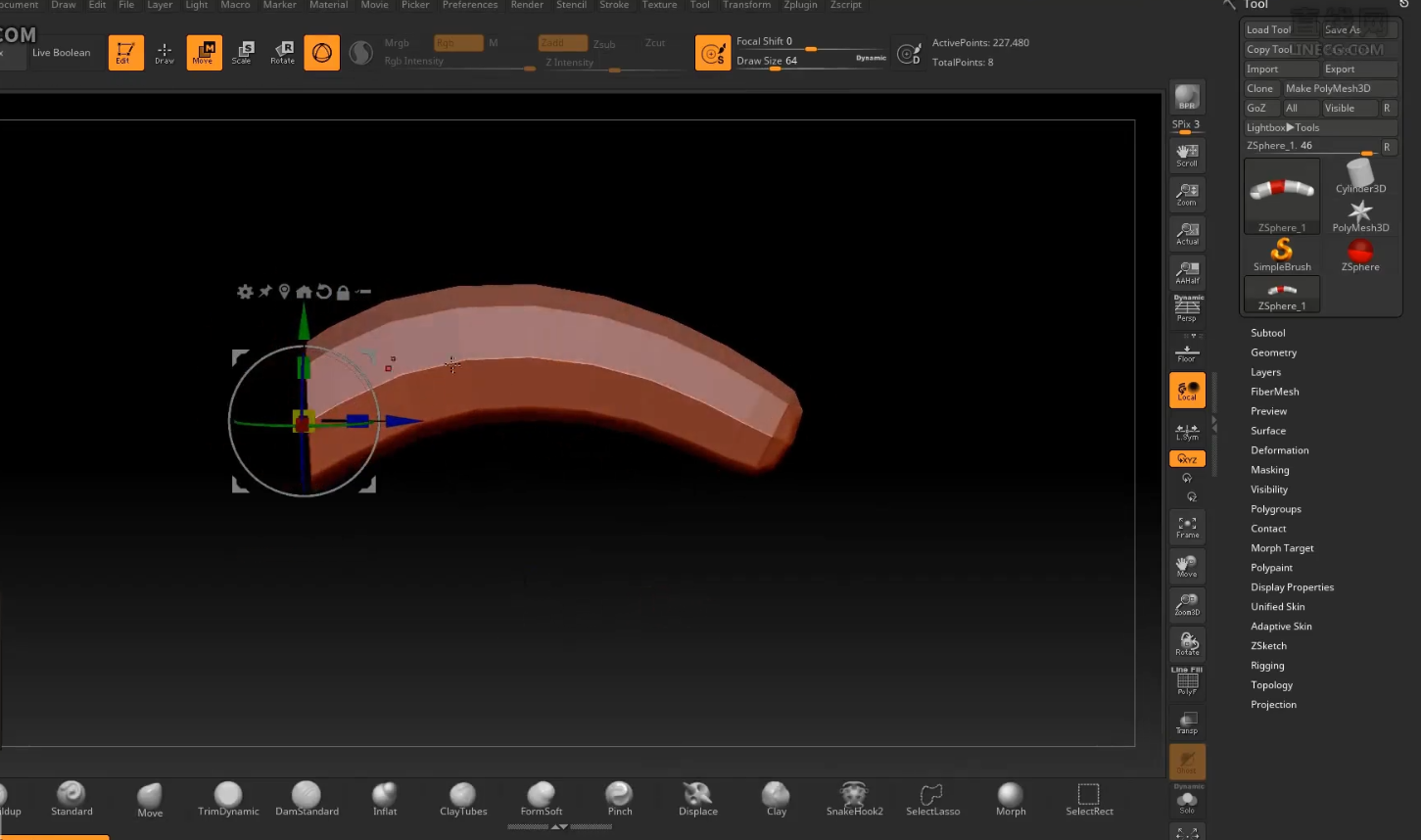The height and width of the screenshot is (840, 1421).
Task: Expand the Polygroups subpalette
Action: 1275,509
